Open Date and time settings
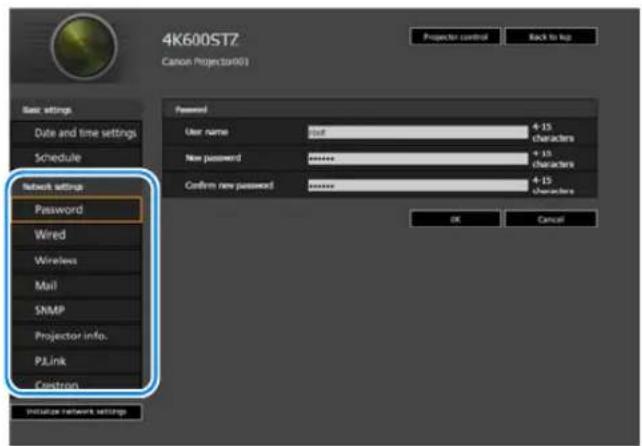The height and width of the screenshot is (446, 642). click(x=77, y=133)
